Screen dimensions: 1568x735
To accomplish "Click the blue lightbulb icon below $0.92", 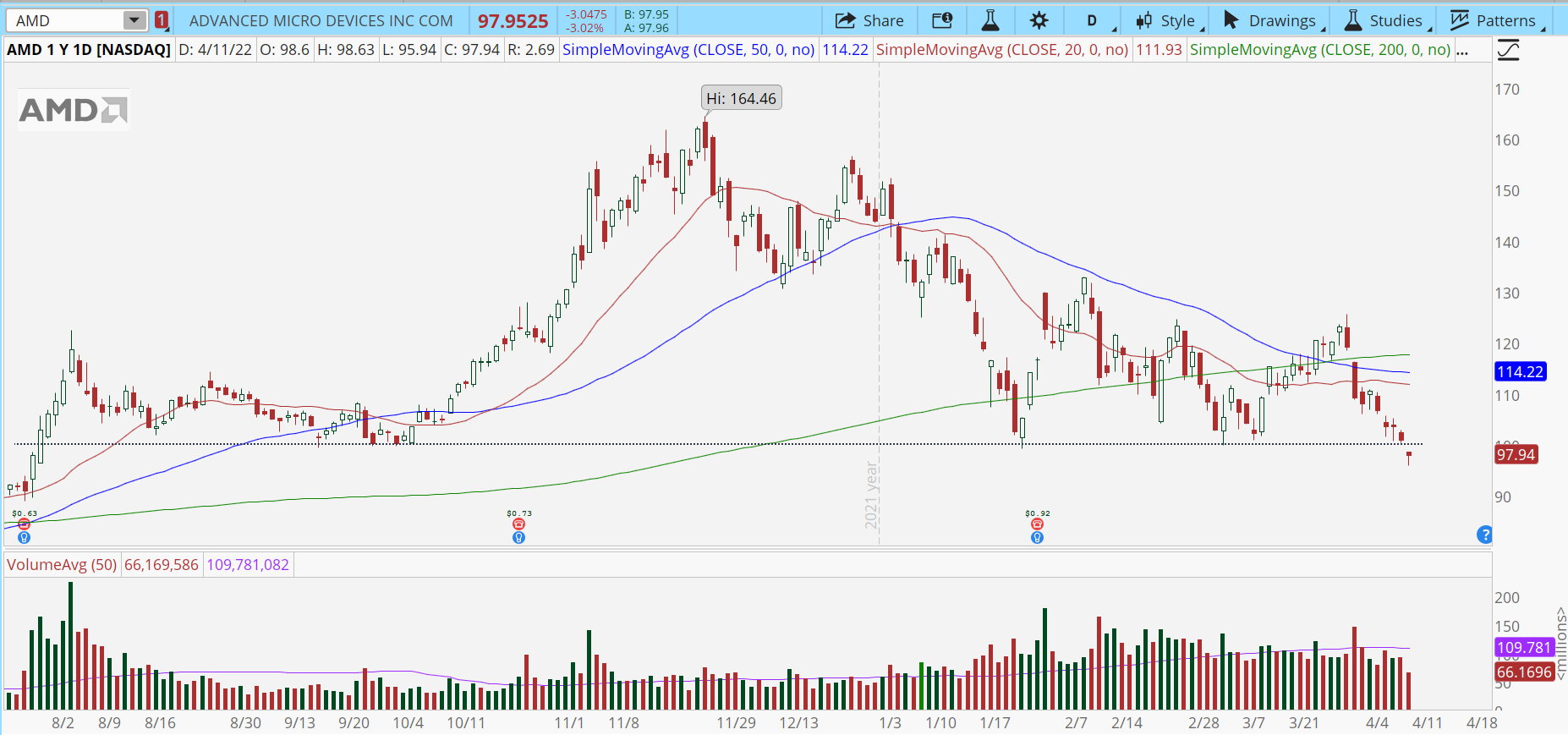I will (x=1037, y=537).
